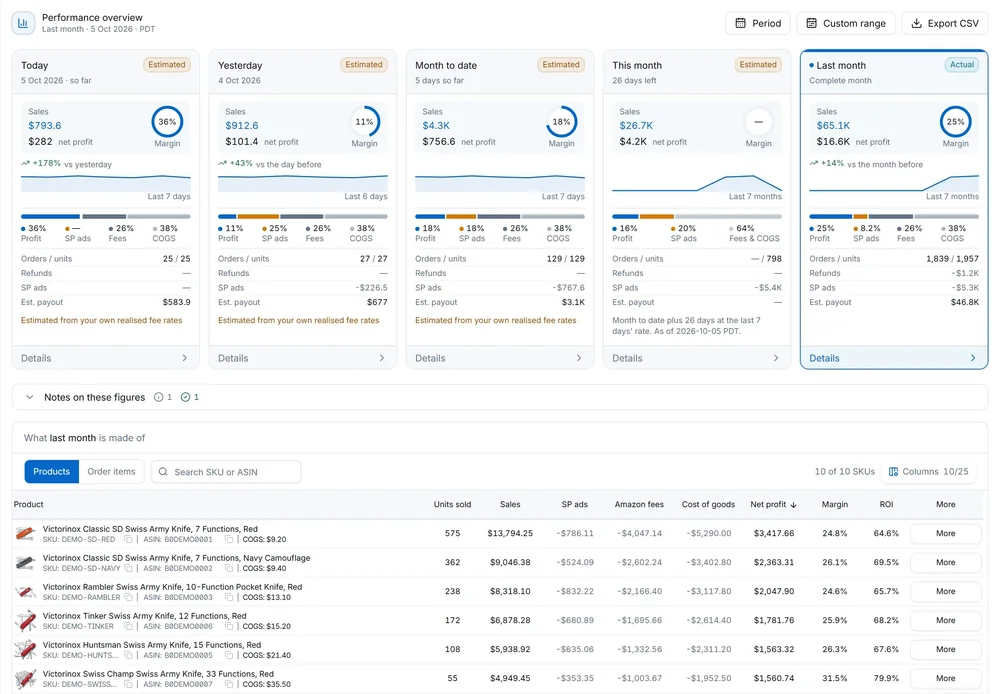Sort by the ROI column header

click(886, 505)
